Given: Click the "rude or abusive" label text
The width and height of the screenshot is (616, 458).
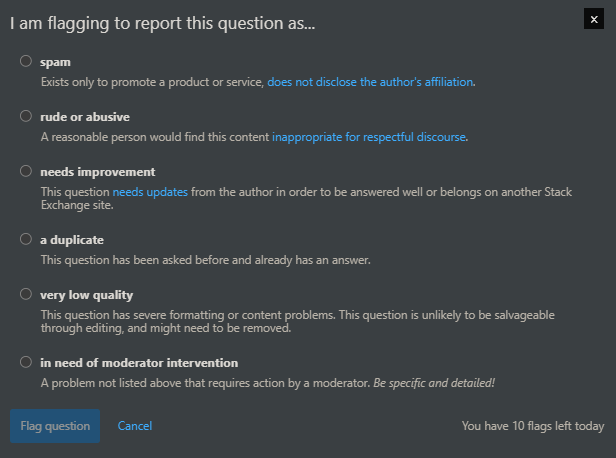Looking at the screenshot, I should (85, 117).
